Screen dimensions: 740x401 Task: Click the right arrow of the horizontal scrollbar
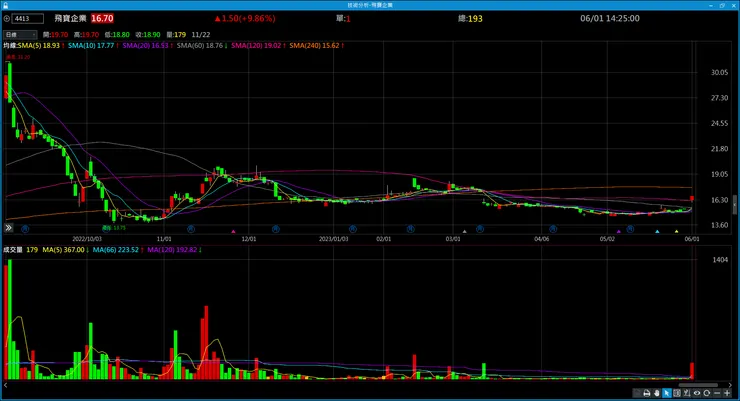730,385
